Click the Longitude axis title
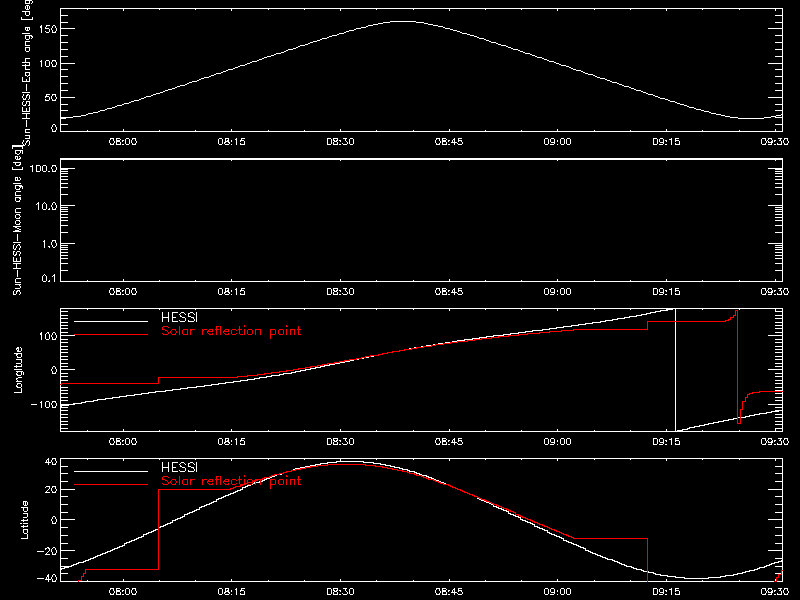This screenshot has height=600, width=800. [x=18, y=370]
